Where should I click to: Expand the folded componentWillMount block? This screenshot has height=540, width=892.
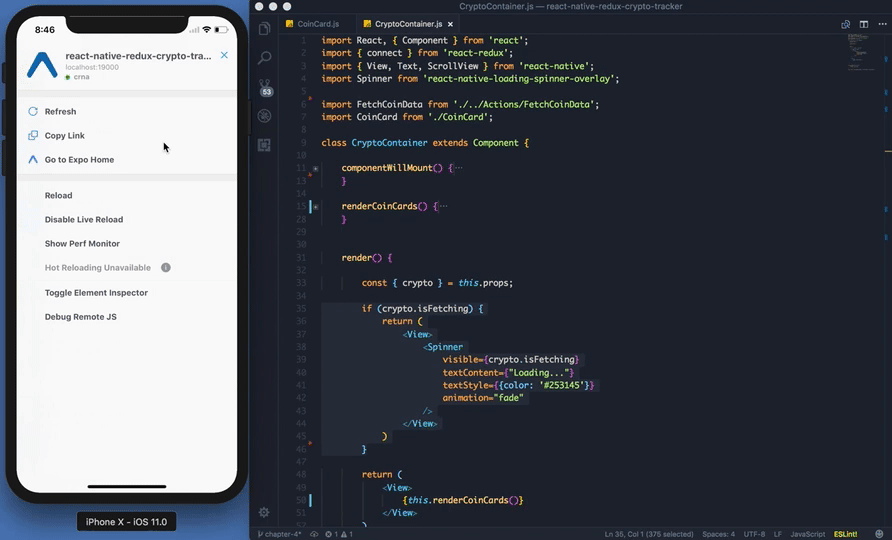click(x=315, y=168)
